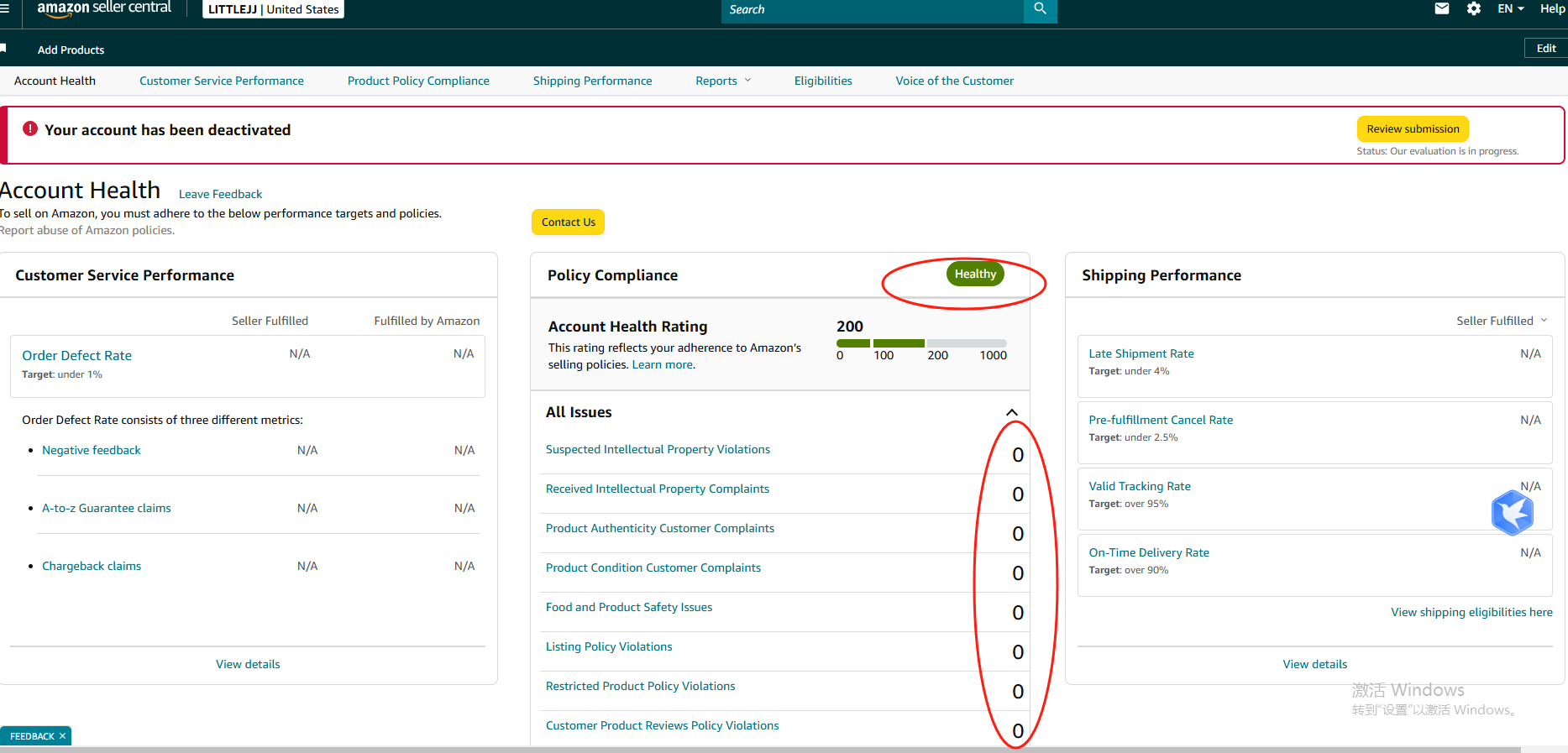Click Leave Feedback link
The height and width of the screenshot is (753, 1568).
(x=220, y=194)
